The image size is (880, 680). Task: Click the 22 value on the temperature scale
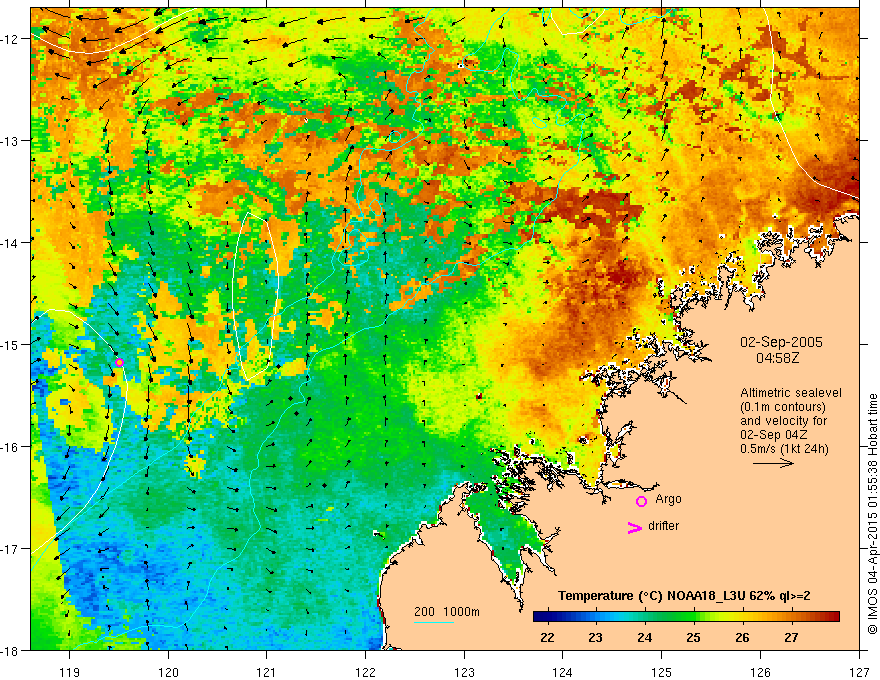click(547, 637)
